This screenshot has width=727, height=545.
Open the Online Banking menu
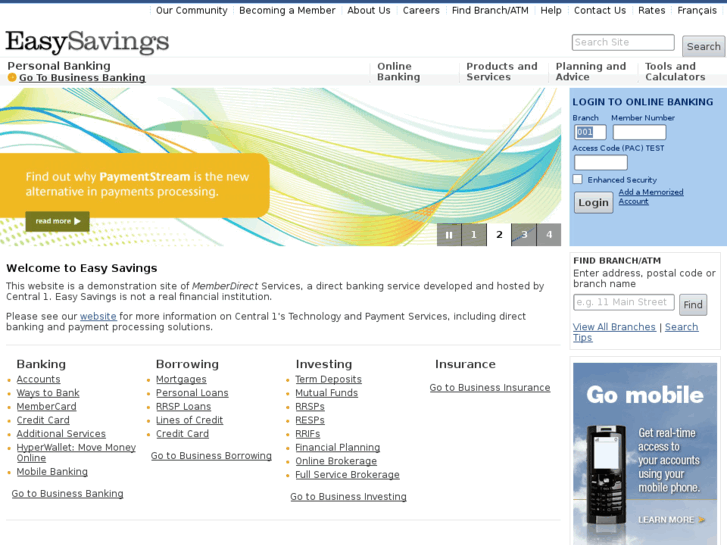pyautogui.click(x=399, y=72)
